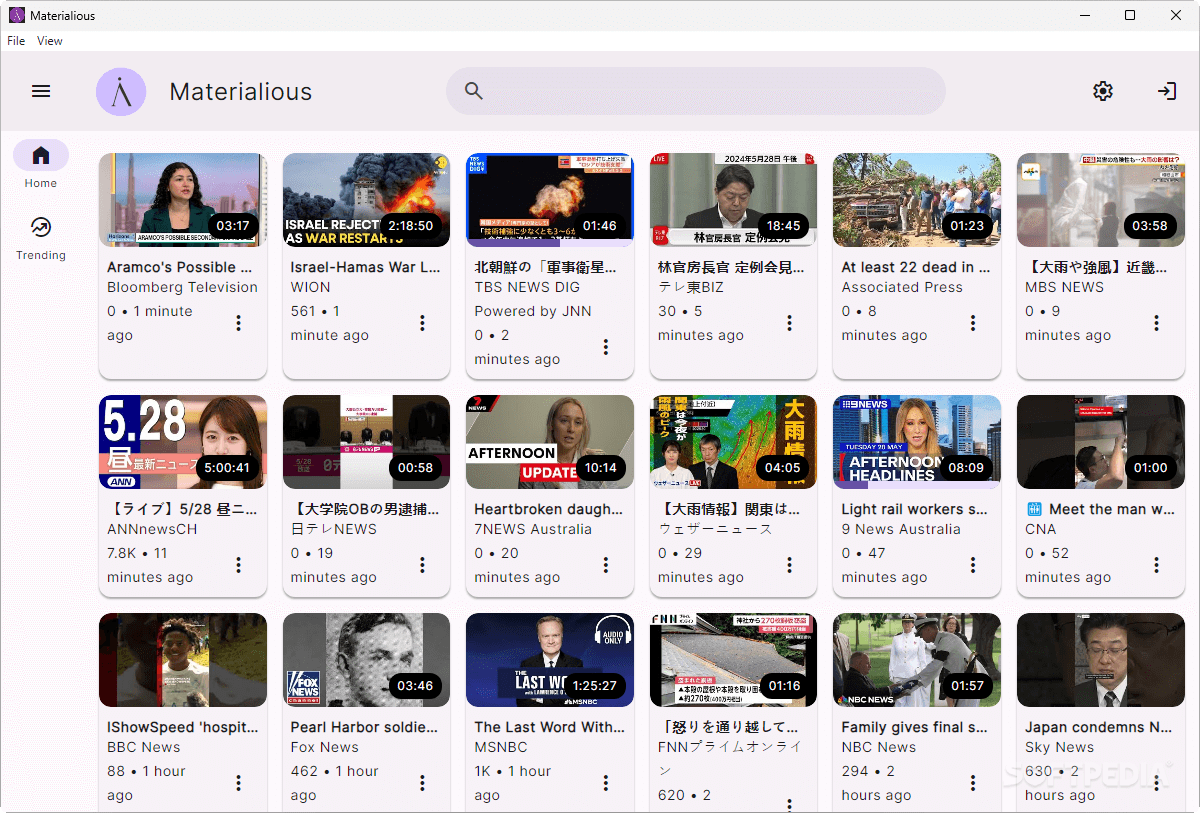
Task: Open Trending from the sidebar
Action: tap(41, 238)
